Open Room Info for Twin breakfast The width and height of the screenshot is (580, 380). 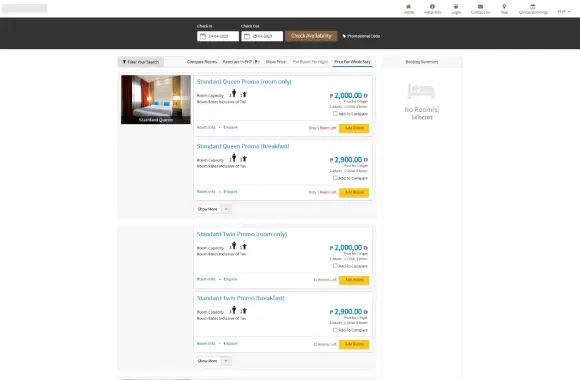click(x=206, y=344)
